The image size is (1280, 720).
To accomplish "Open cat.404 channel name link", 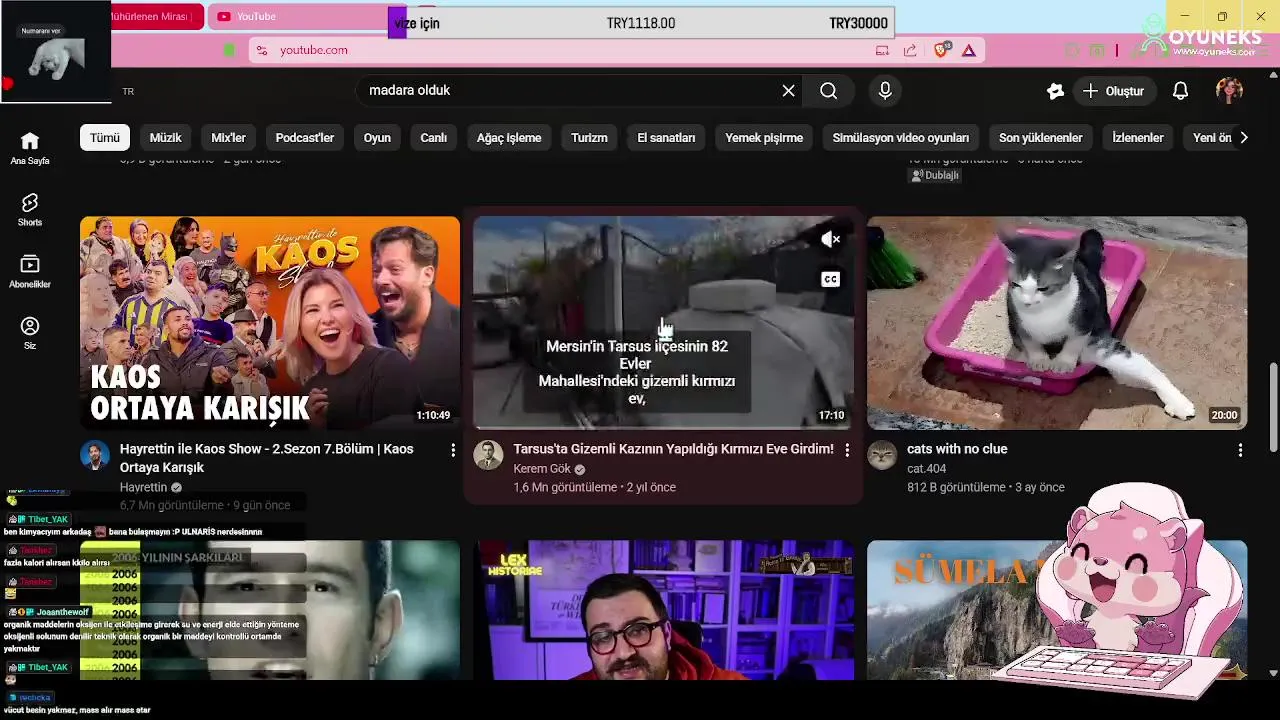I will pyautogui.click(x=926, y=468).
